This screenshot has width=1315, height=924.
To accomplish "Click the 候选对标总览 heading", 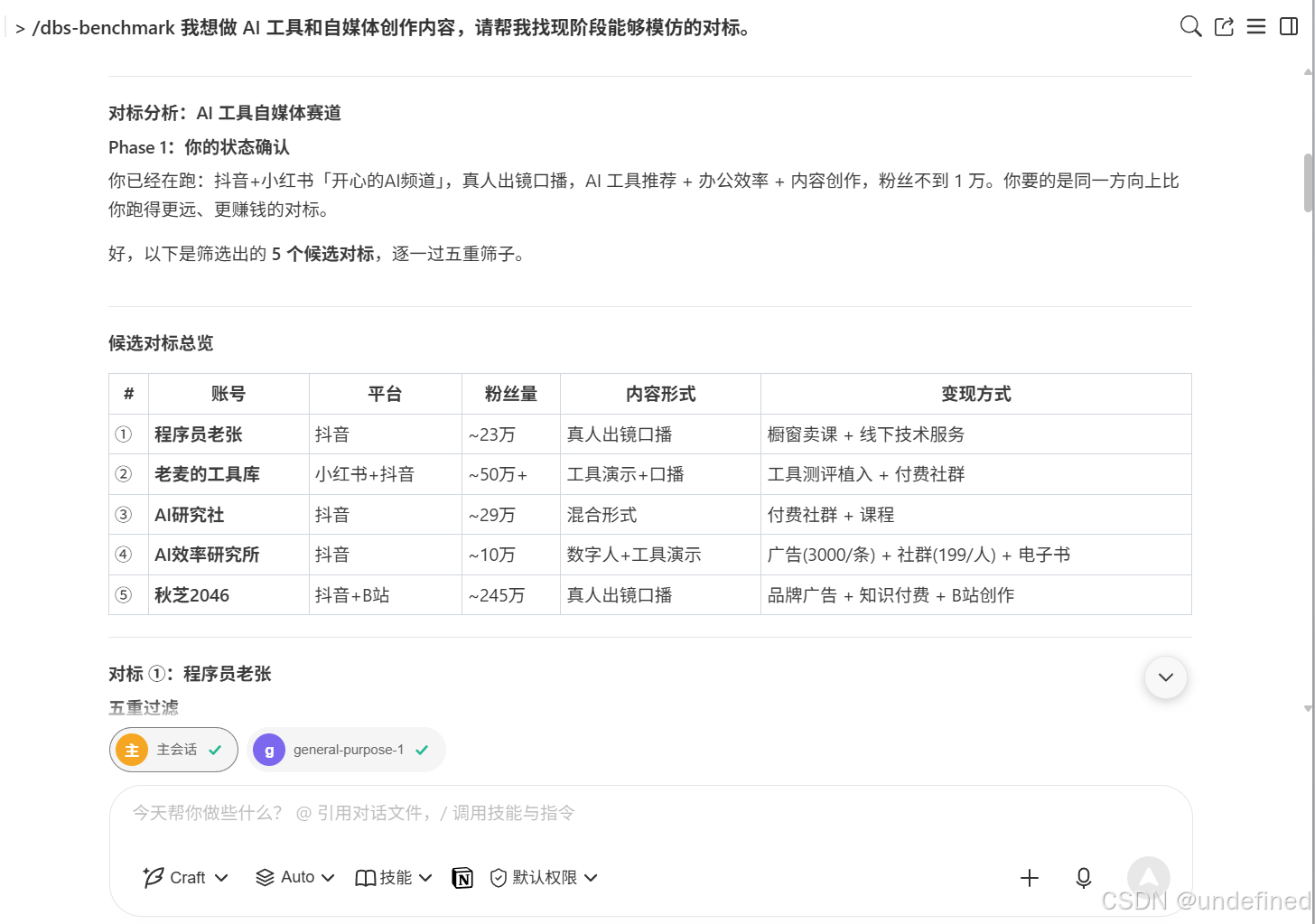I will click(x=161, y=343).
